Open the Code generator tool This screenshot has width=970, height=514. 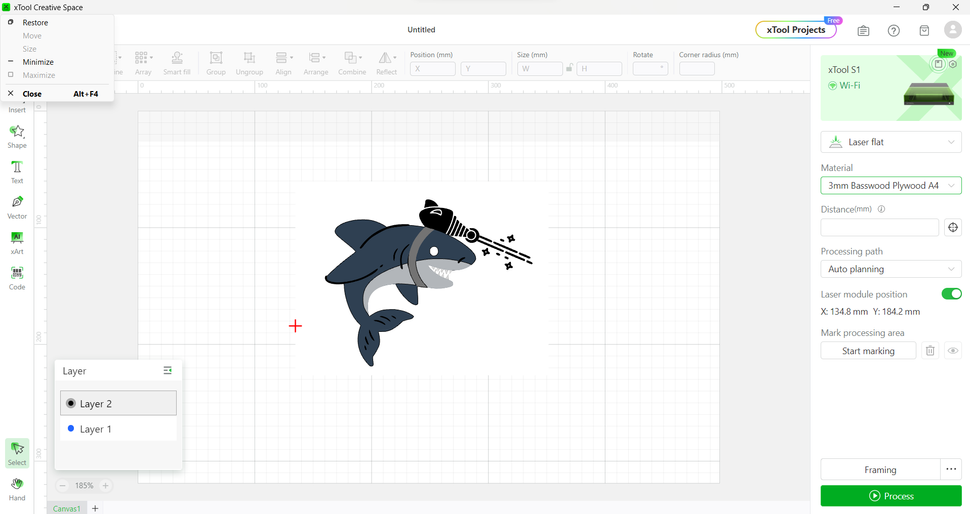click(x=17, y=278)
